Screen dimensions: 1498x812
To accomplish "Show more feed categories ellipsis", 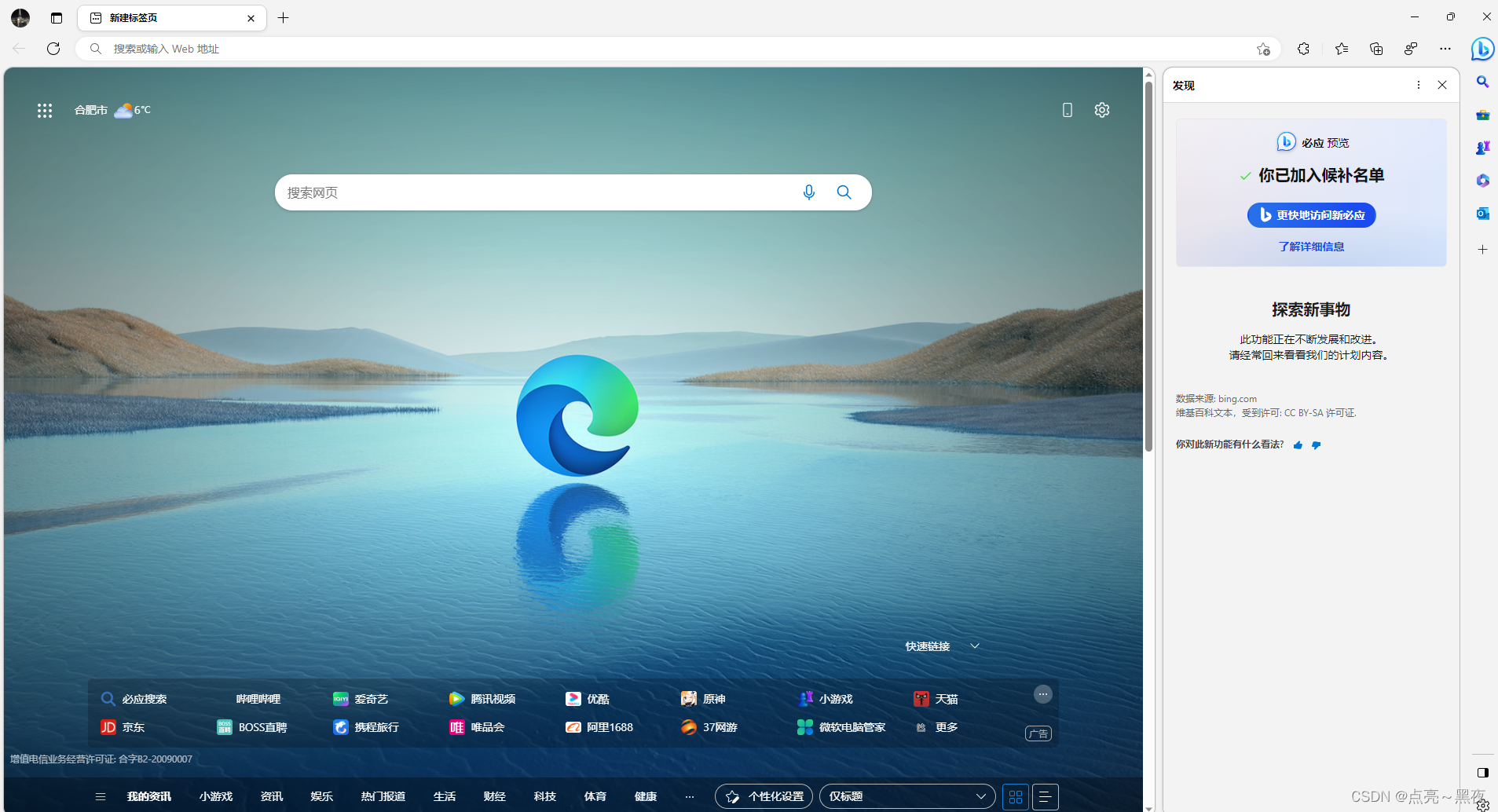I will [690, 796].
